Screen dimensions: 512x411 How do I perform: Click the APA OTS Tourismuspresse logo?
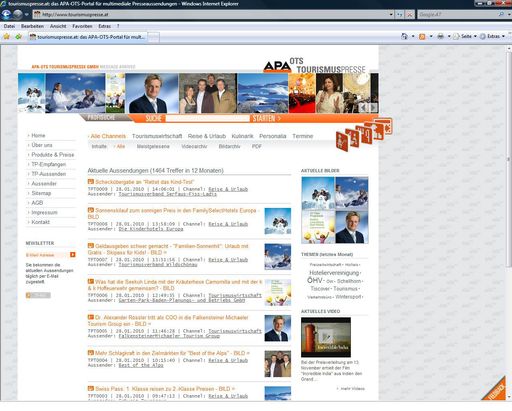pos(314,66)
